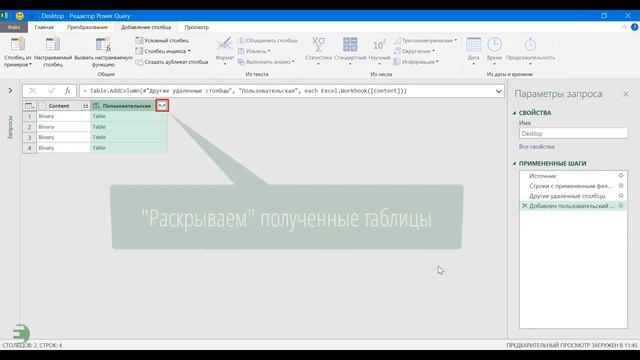The width and height of the screenshot is (640, 360).
Task: Click the Content column data type icon
Action: click(x=42, y=106)
